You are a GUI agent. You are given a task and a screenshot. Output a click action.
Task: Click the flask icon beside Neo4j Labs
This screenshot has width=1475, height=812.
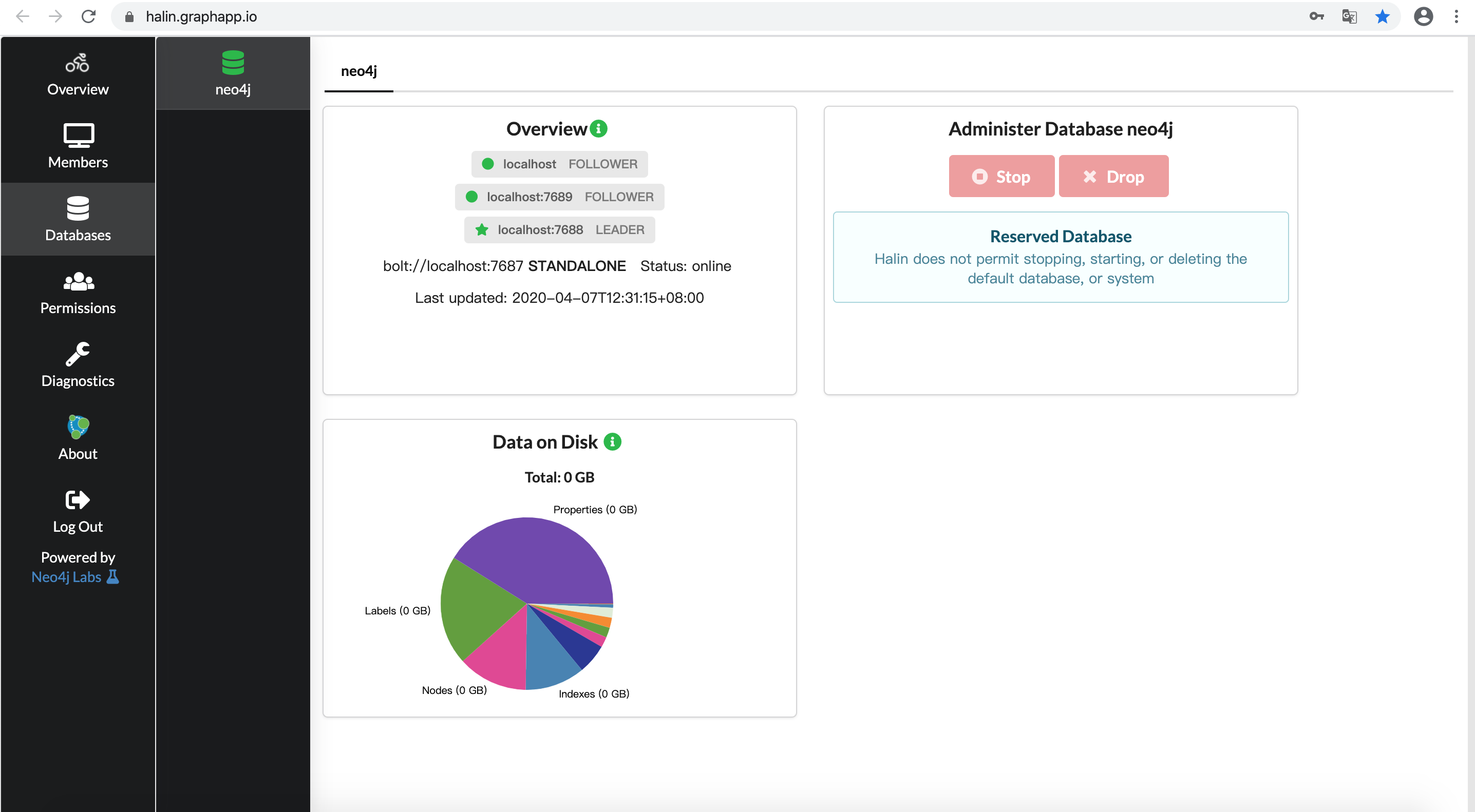114,577
